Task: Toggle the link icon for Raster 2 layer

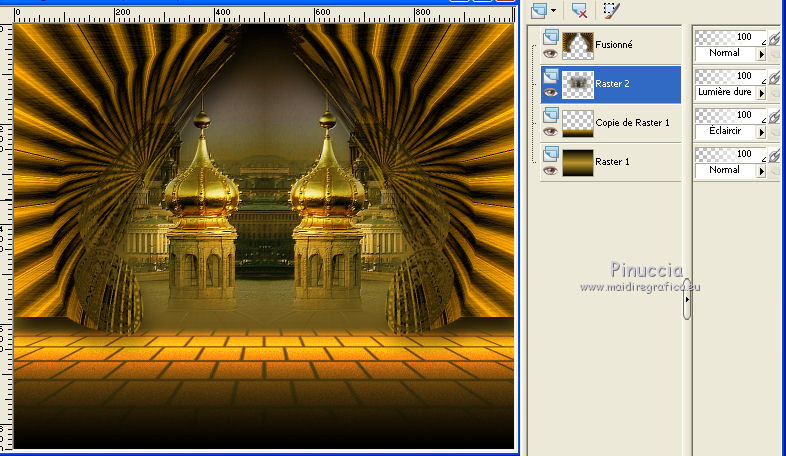Action: point(774,77)
